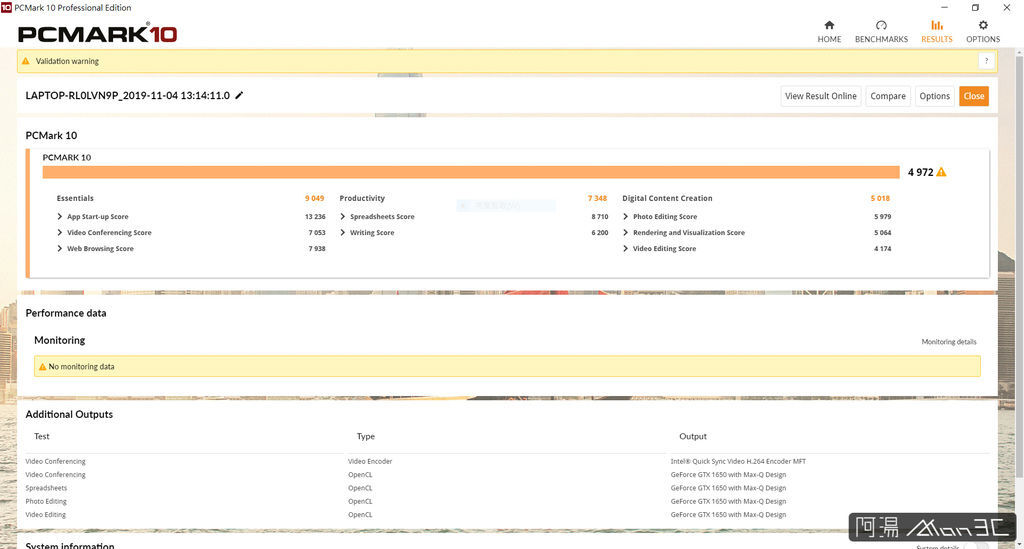The width and height of the screenshot is (1024, 549).
Task: Click the question mark help button
Action: (x=986, y=61)
